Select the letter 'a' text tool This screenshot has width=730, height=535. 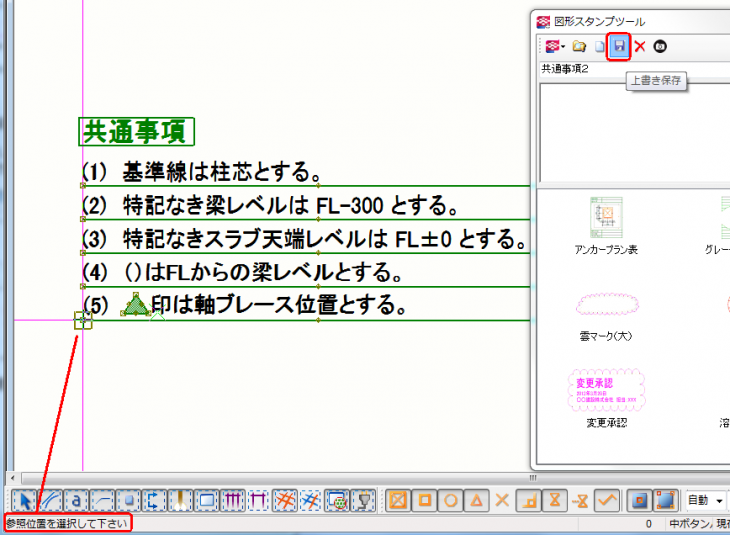(76, 501)
